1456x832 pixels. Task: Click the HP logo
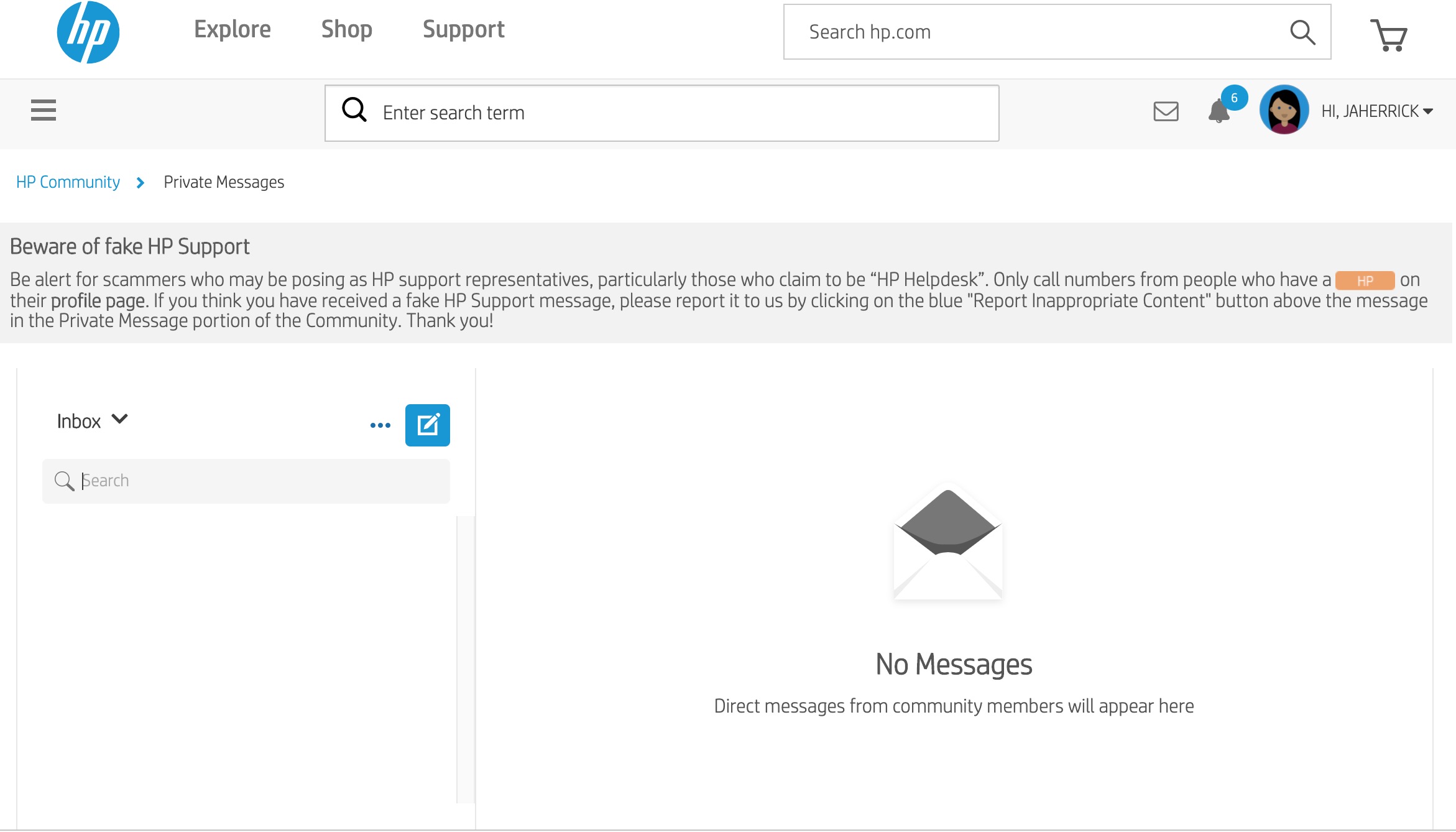[88, 32]
